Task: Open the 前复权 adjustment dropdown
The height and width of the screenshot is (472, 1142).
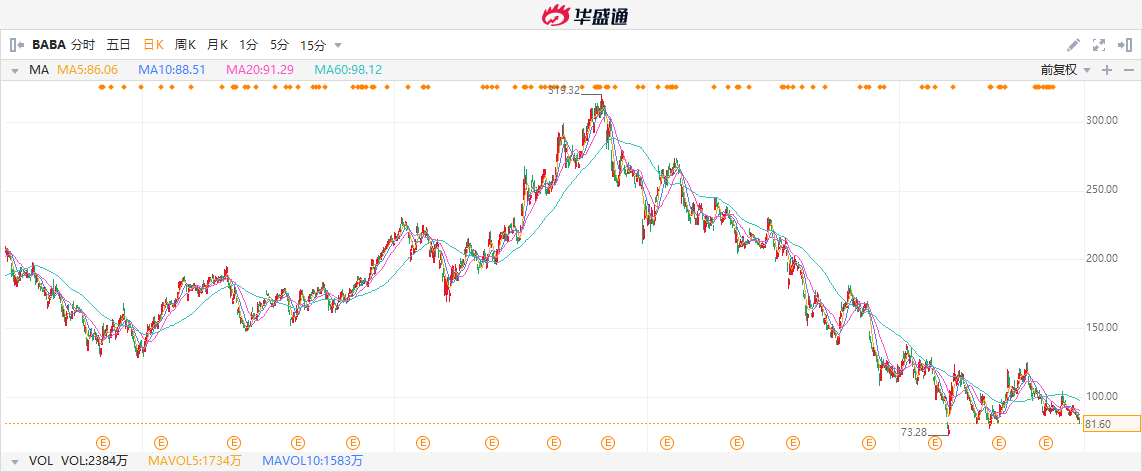Action: pos(1064,70)
